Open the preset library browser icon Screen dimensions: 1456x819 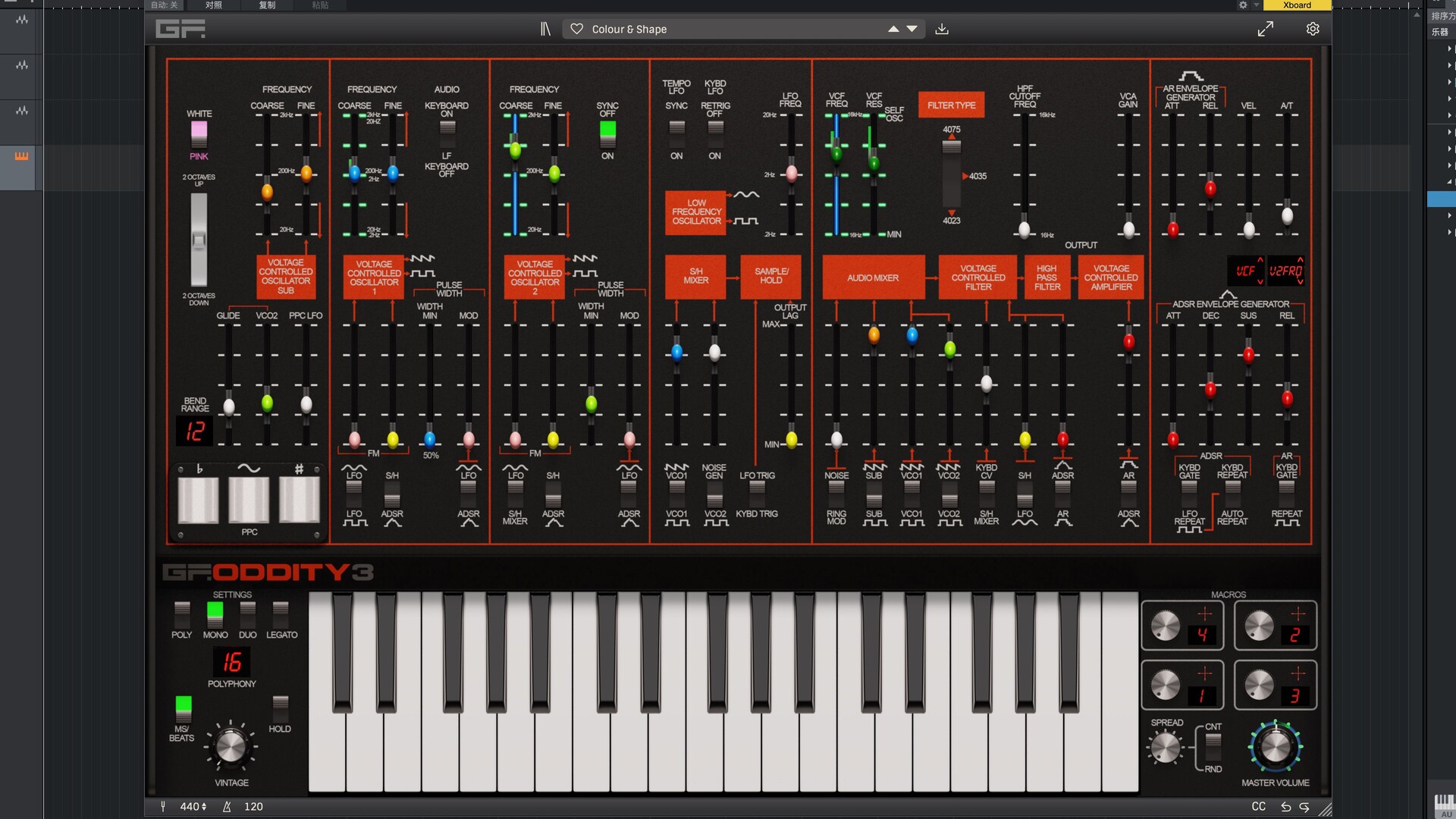(x=545, y=29)
